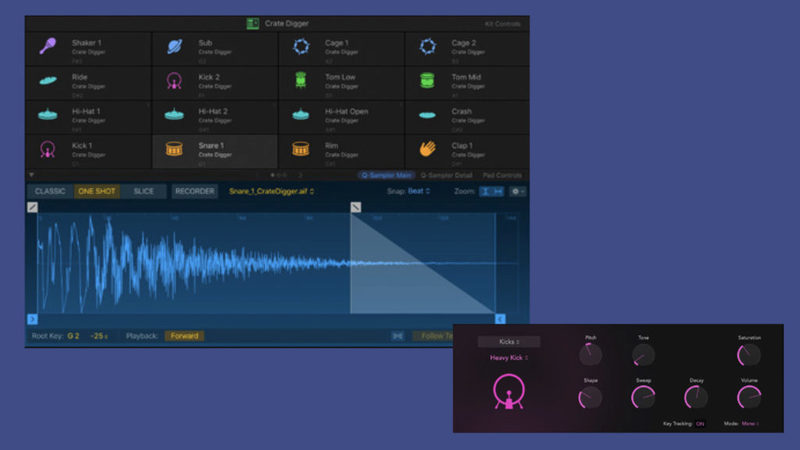Trigger the Clap 1 hand icon
This screenshot has height=450, width=800.
[x=427, y=149]
